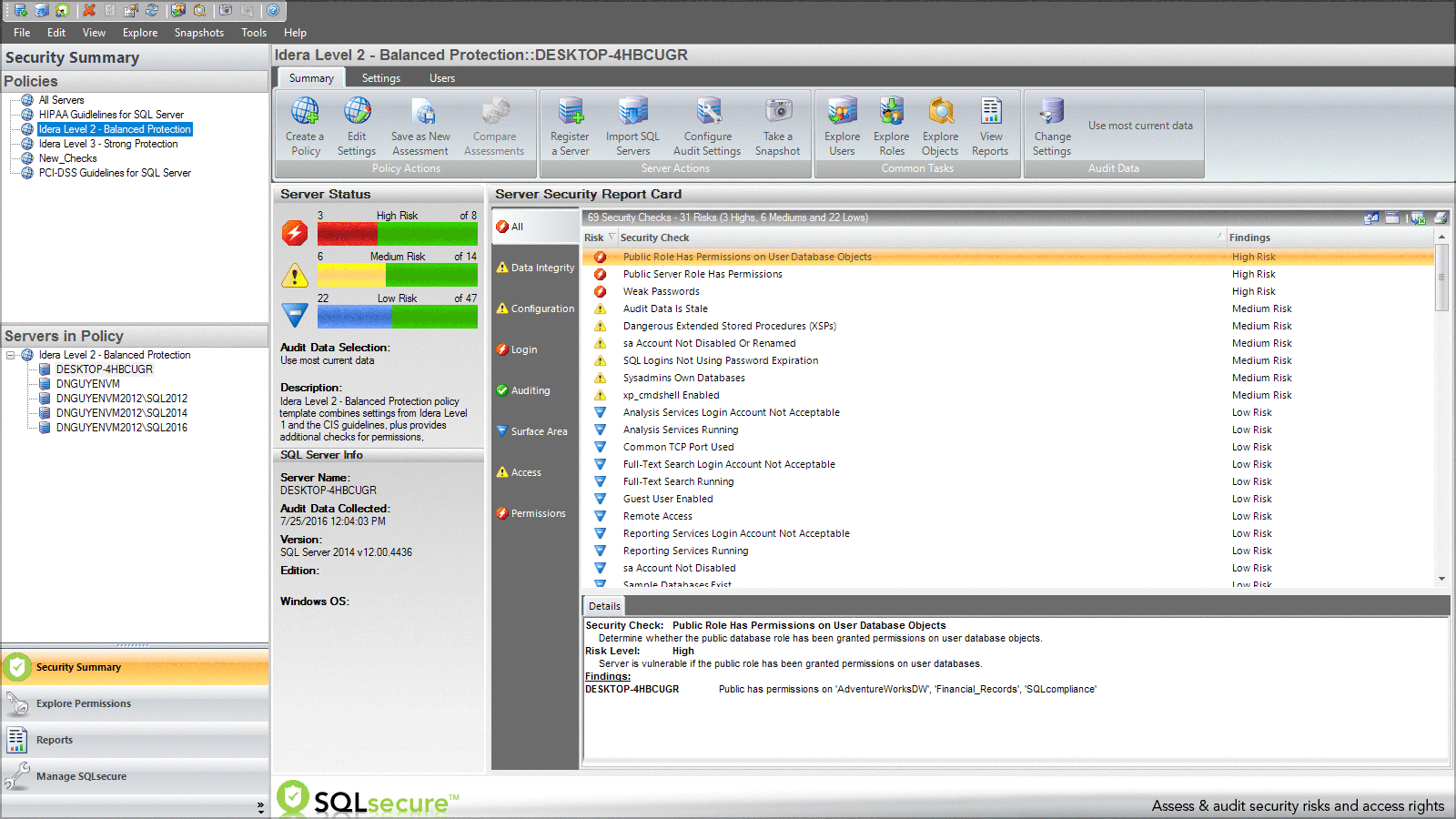The width and height of the screenshot is (1456, 819).
Task: Click the High Risk red status bar
Action: pos(347,234)
